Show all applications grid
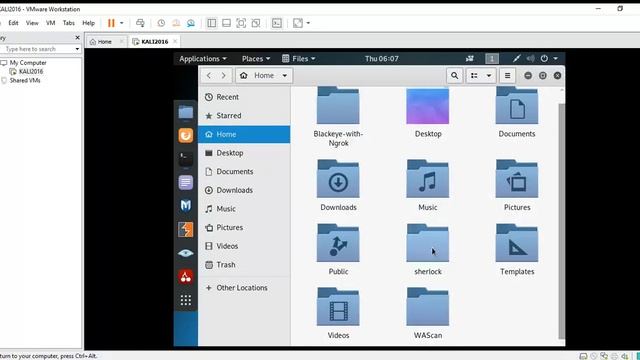 (186, 300)
